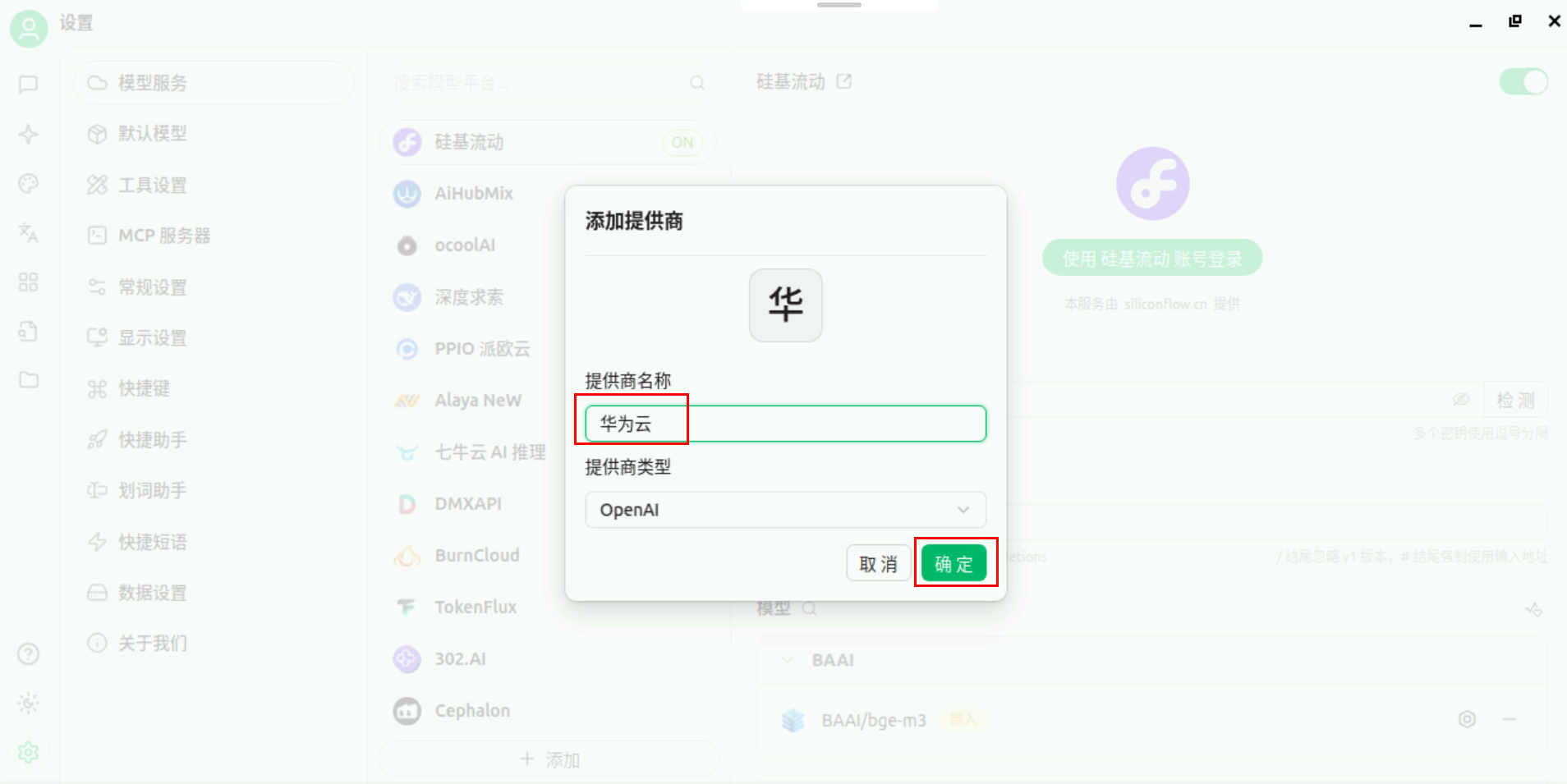Viewport: 1567px width, 784px height.
Task: Open the mini apps grid sidebar icon
Action: [x=29, y=282]
